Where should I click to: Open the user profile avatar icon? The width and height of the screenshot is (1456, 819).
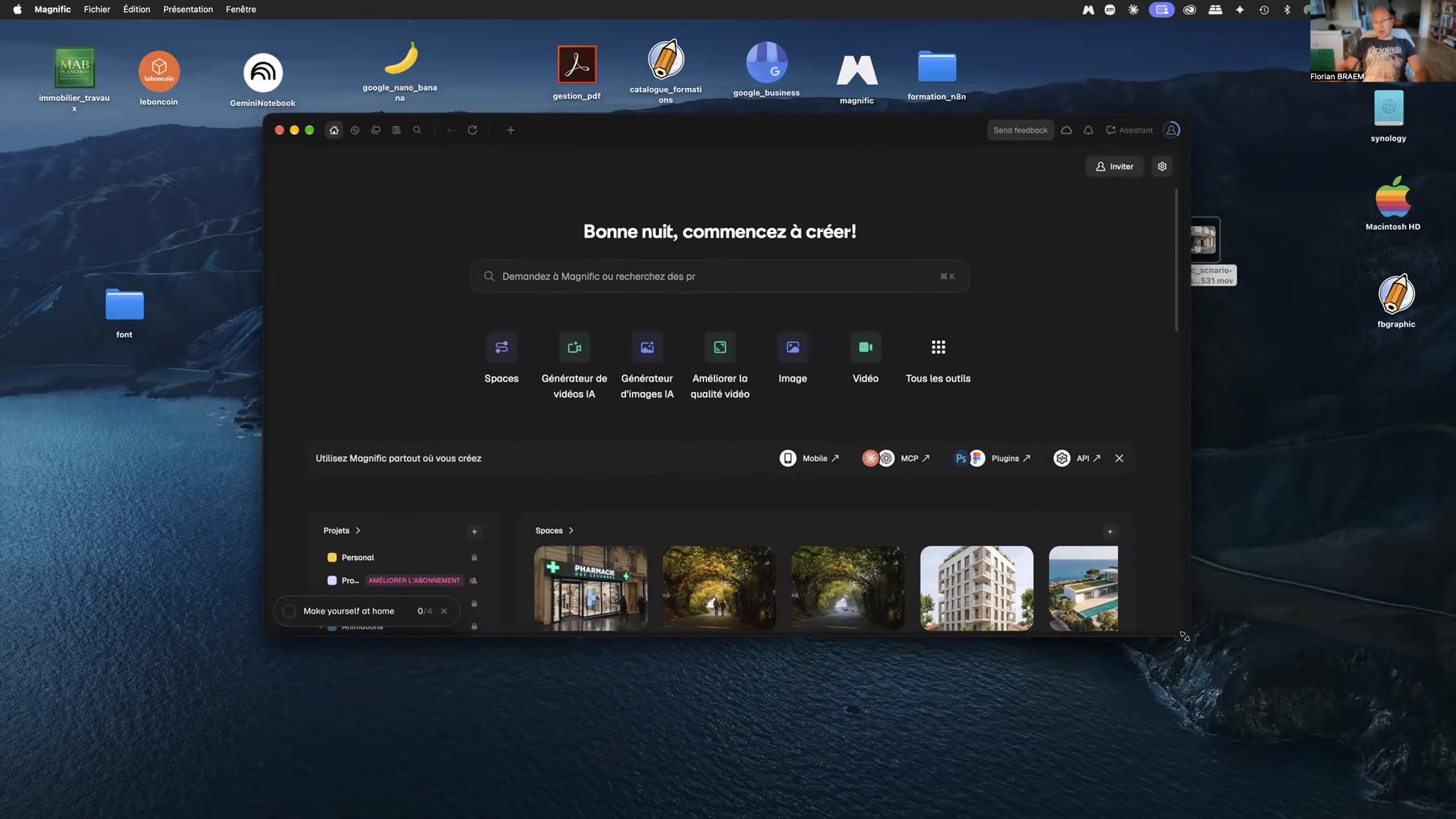click(x=1171, y=130)
